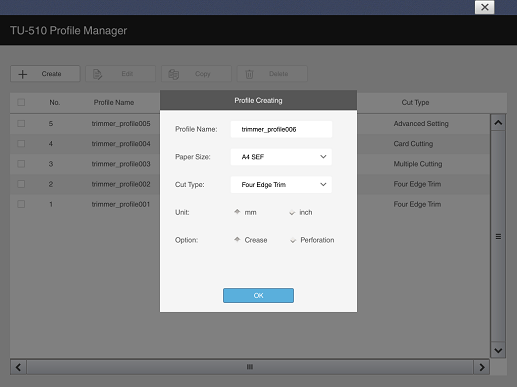Check the box for trimmer_profile003
Viewport: 517px width, 387px height.
click(x=21, y=164)
